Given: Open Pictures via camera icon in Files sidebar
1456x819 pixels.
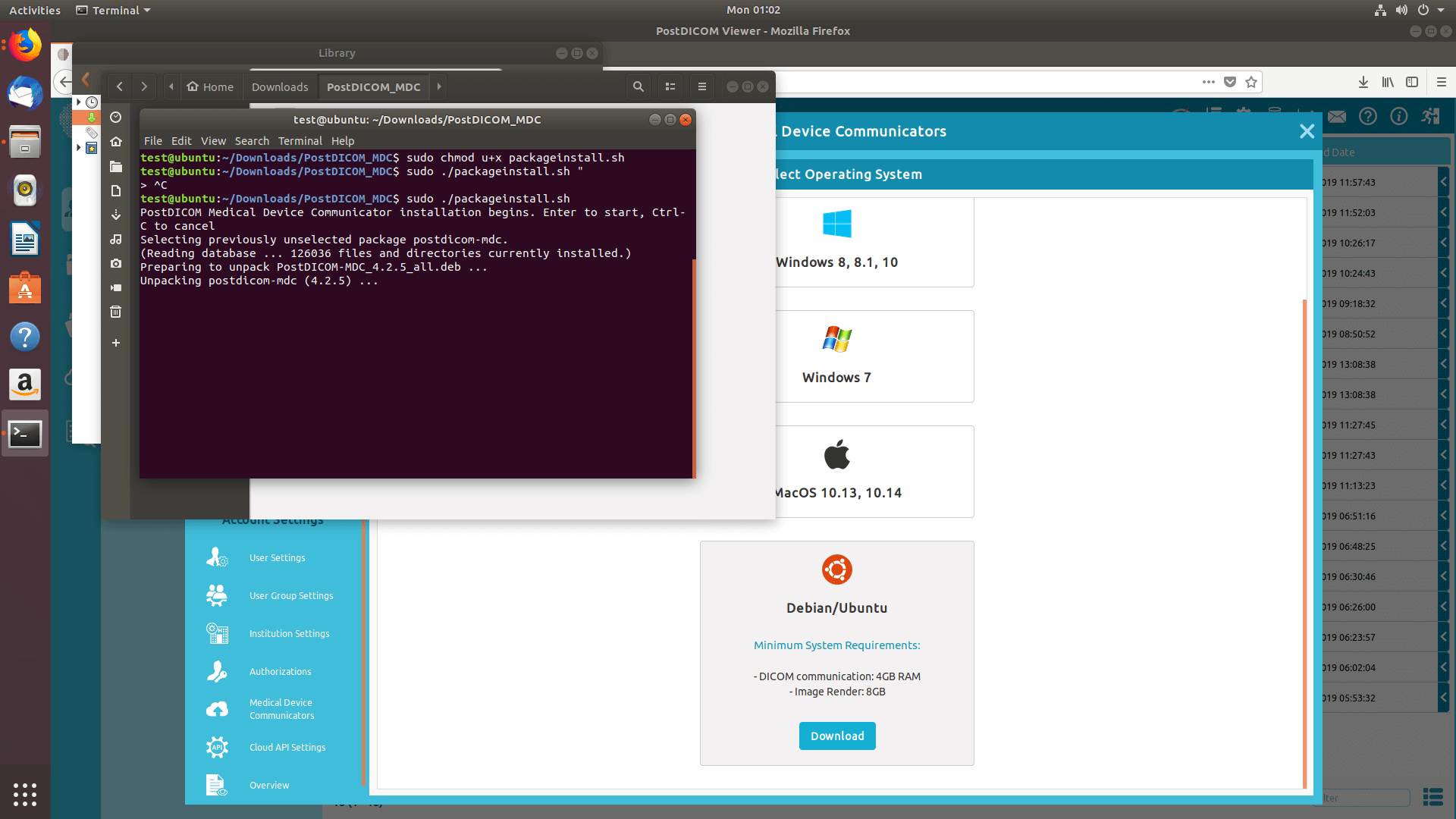Looking at the screenshot, I should click(115, 263).
